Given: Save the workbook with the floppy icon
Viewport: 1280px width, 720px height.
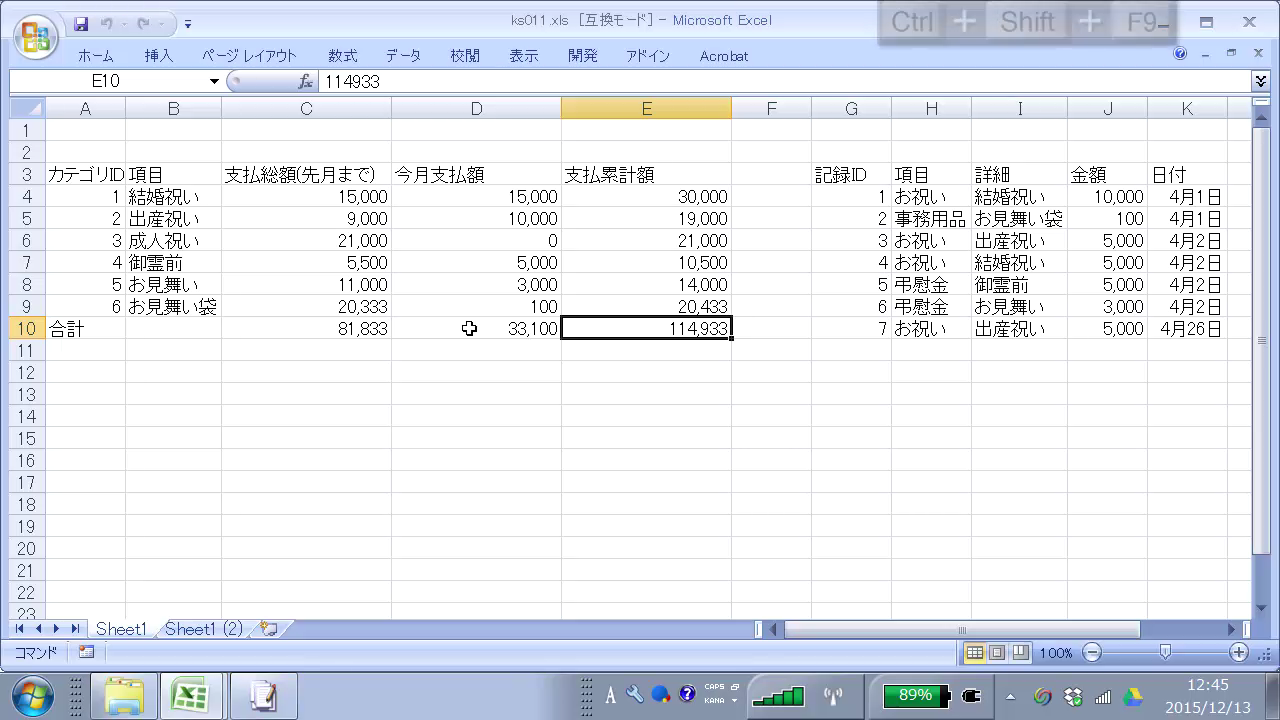Looking at the screenshot, I should [81, 23].
